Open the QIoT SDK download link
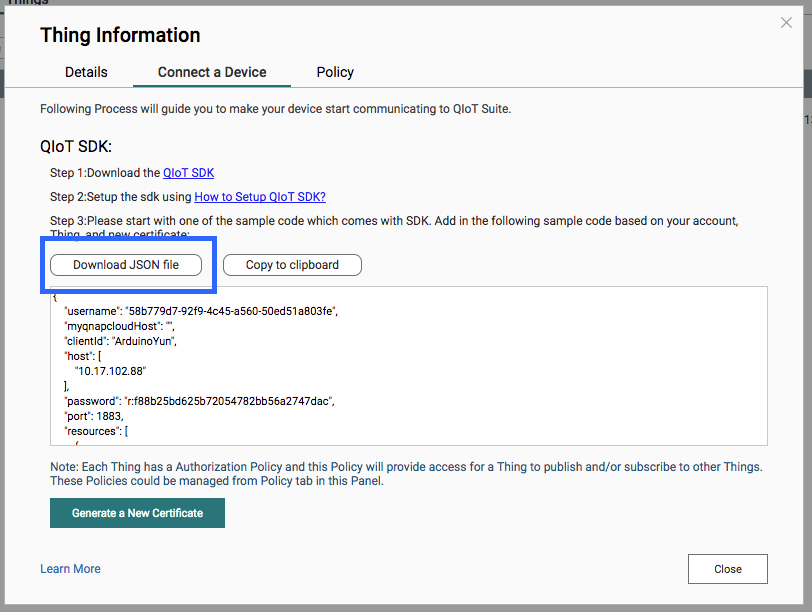 click(x=188, y=173)
